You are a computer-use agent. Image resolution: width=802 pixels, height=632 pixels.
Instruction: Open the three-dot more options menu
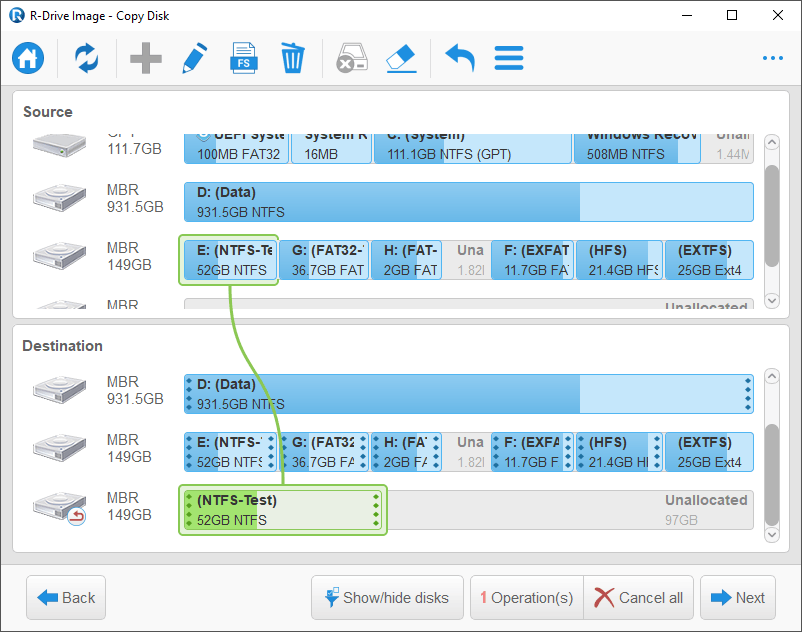click(x=773, y=58)
